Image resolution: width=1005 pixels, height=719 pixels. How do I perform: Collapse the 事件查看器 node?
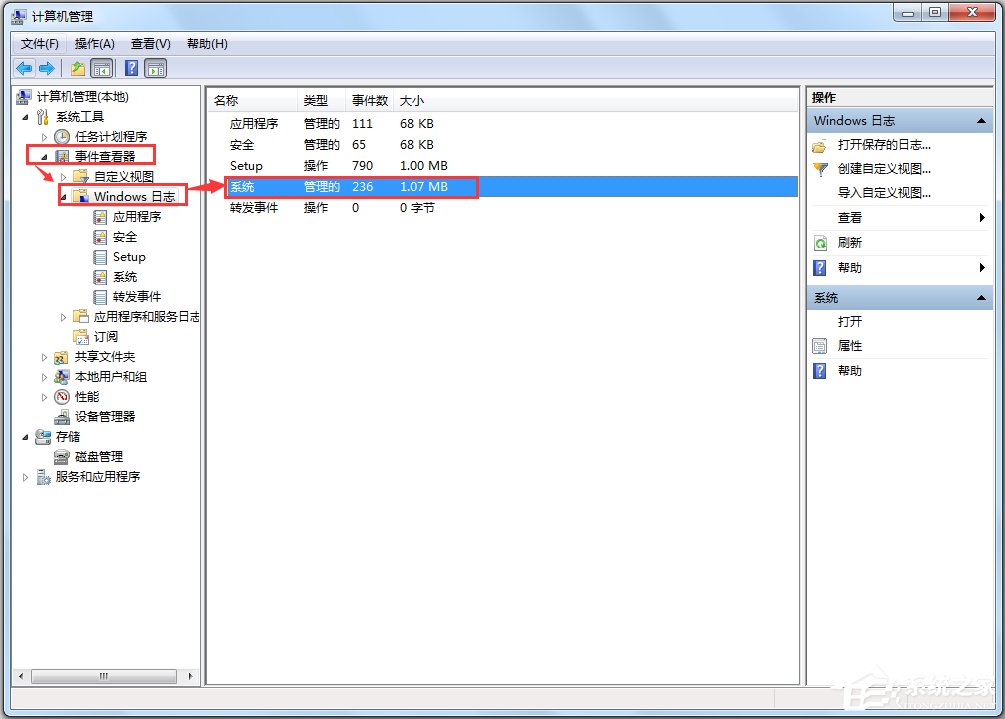[44, 157]
